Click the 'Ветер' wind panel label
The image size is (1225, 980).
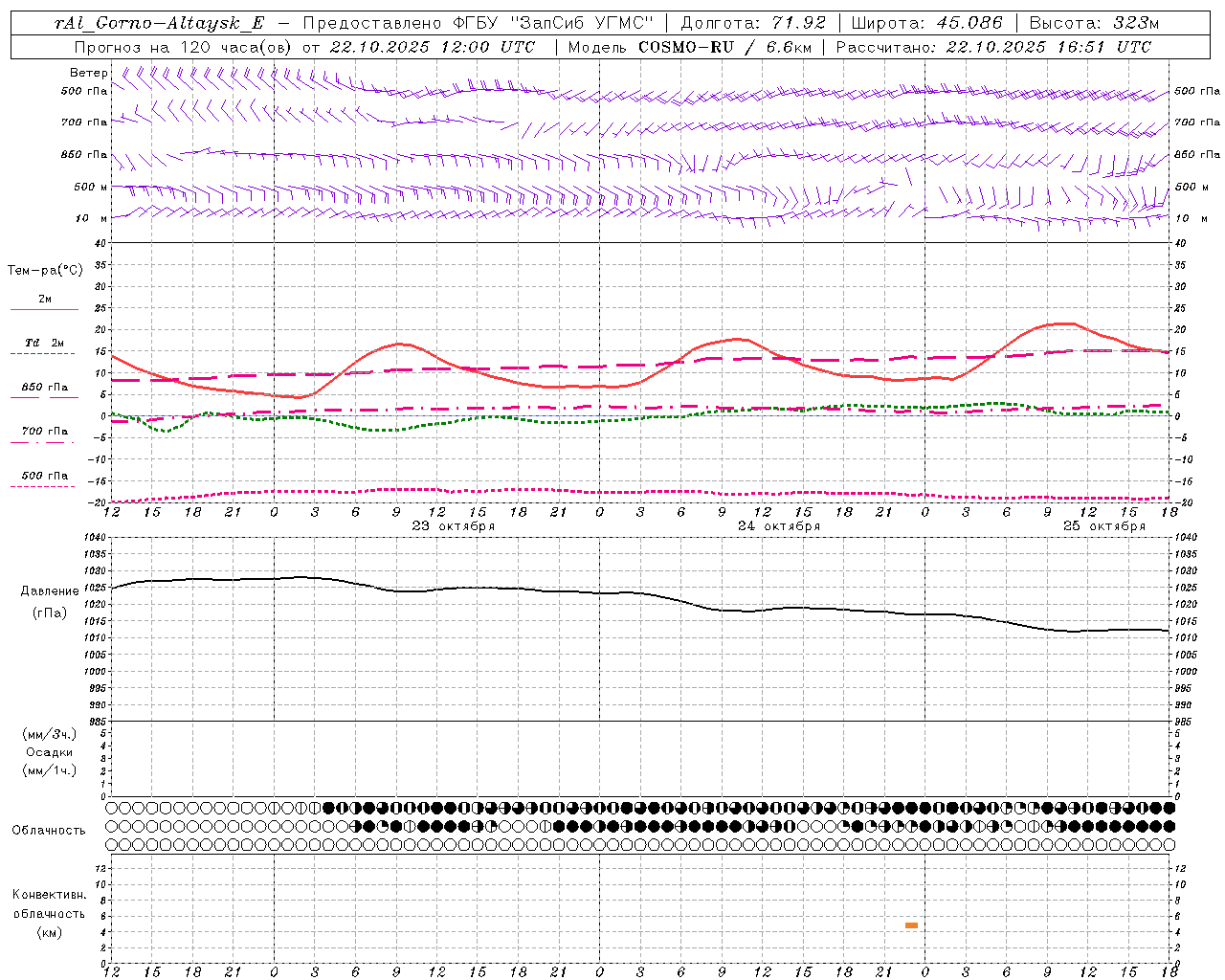point(89,73)
